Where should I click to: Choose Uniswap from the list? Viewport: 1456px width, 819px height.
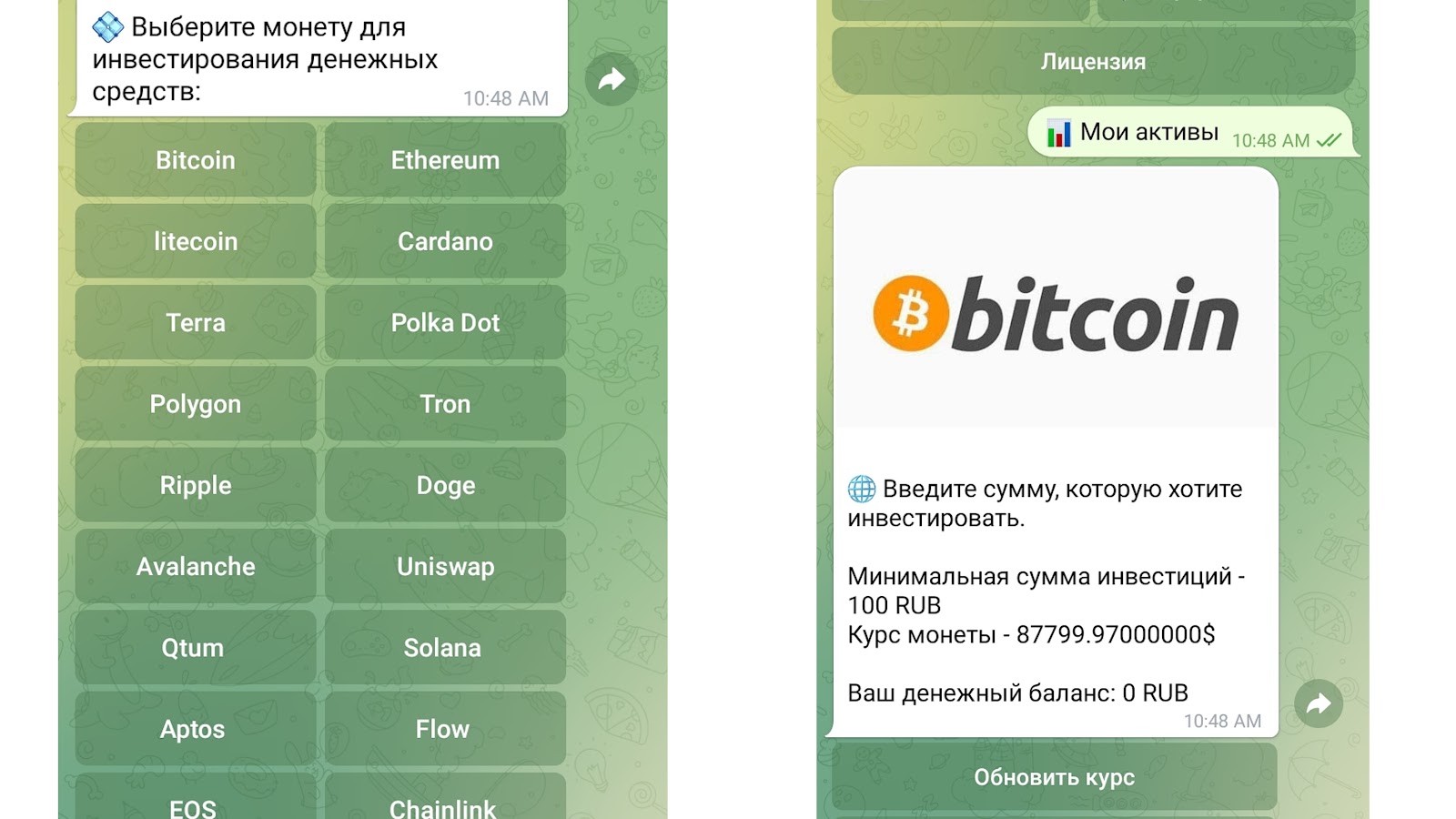(445, 566)
